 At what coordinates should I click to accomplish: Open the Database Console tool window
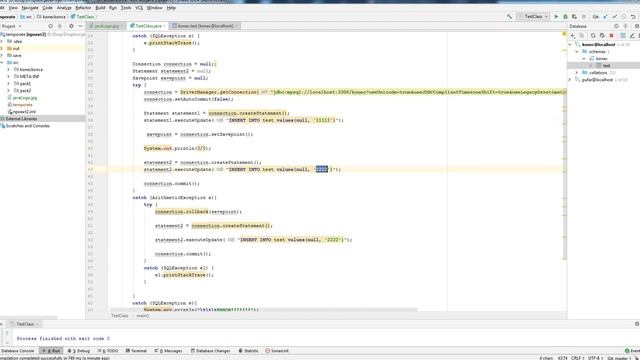click(x=18, y=351)
